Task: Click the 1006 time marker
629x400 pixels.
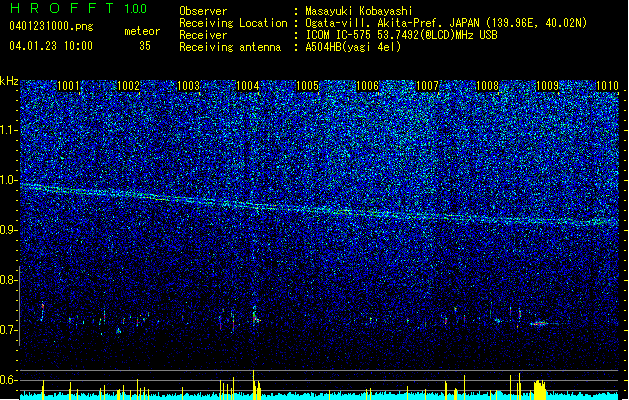Action: [x=367, y=86]
